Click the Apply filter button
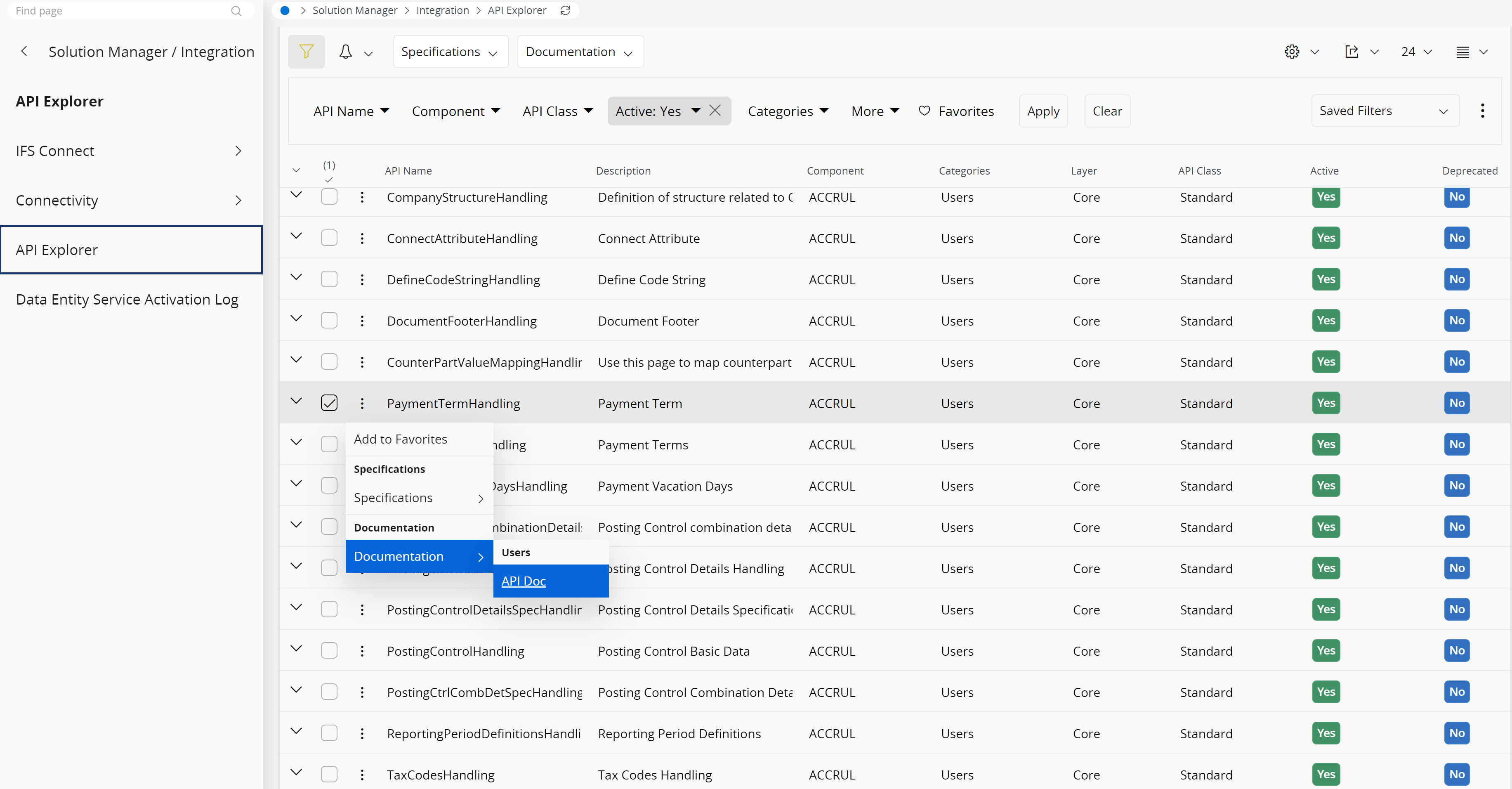1512x789 pixels. coord(1043,111)
